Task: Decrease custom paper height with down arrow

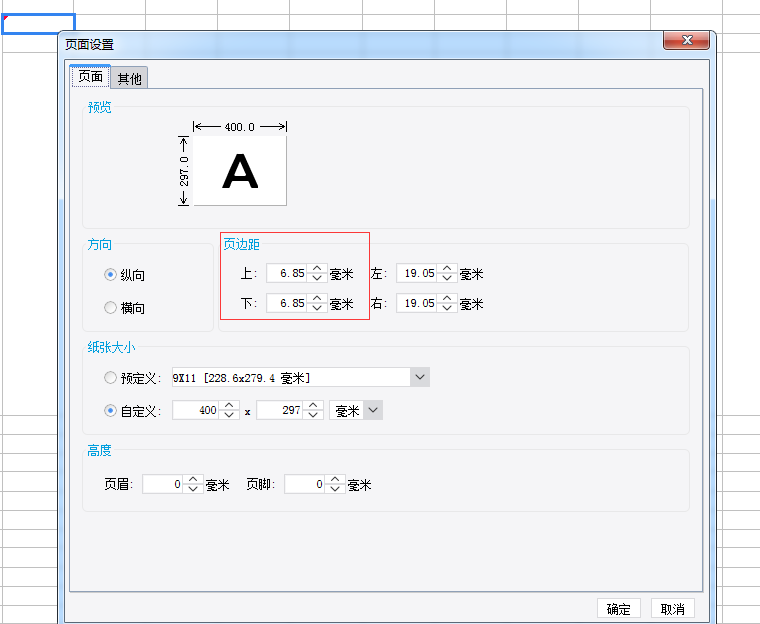Action: coord(314,415)
